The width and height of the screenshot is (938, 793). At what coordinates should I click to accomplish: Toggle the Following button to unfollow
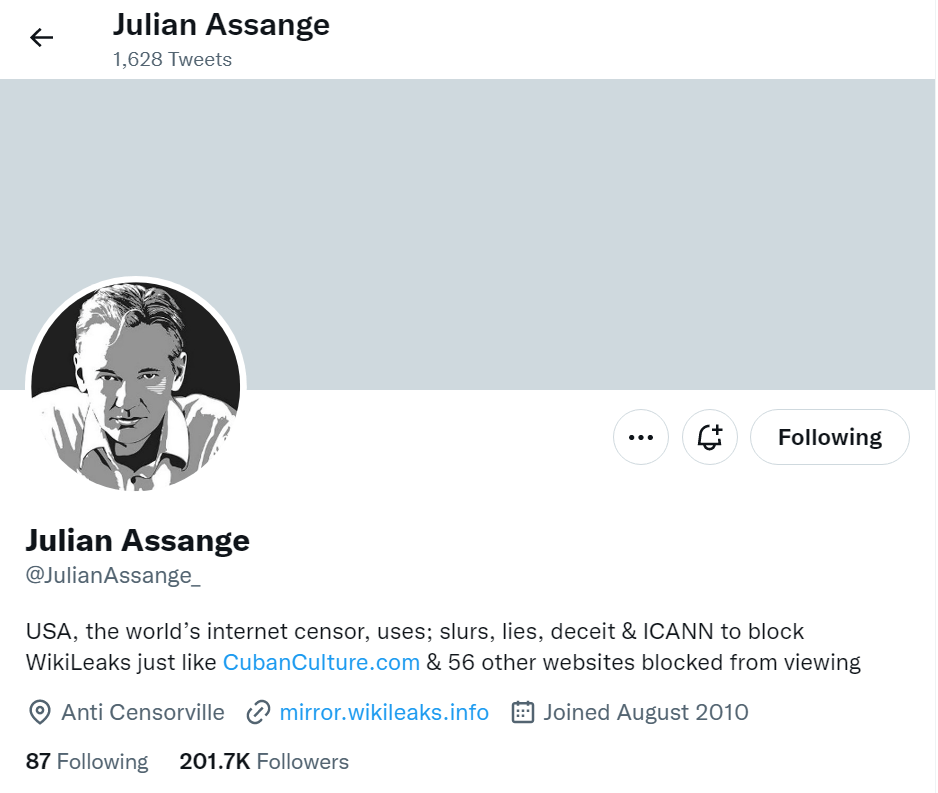[829, 437]
